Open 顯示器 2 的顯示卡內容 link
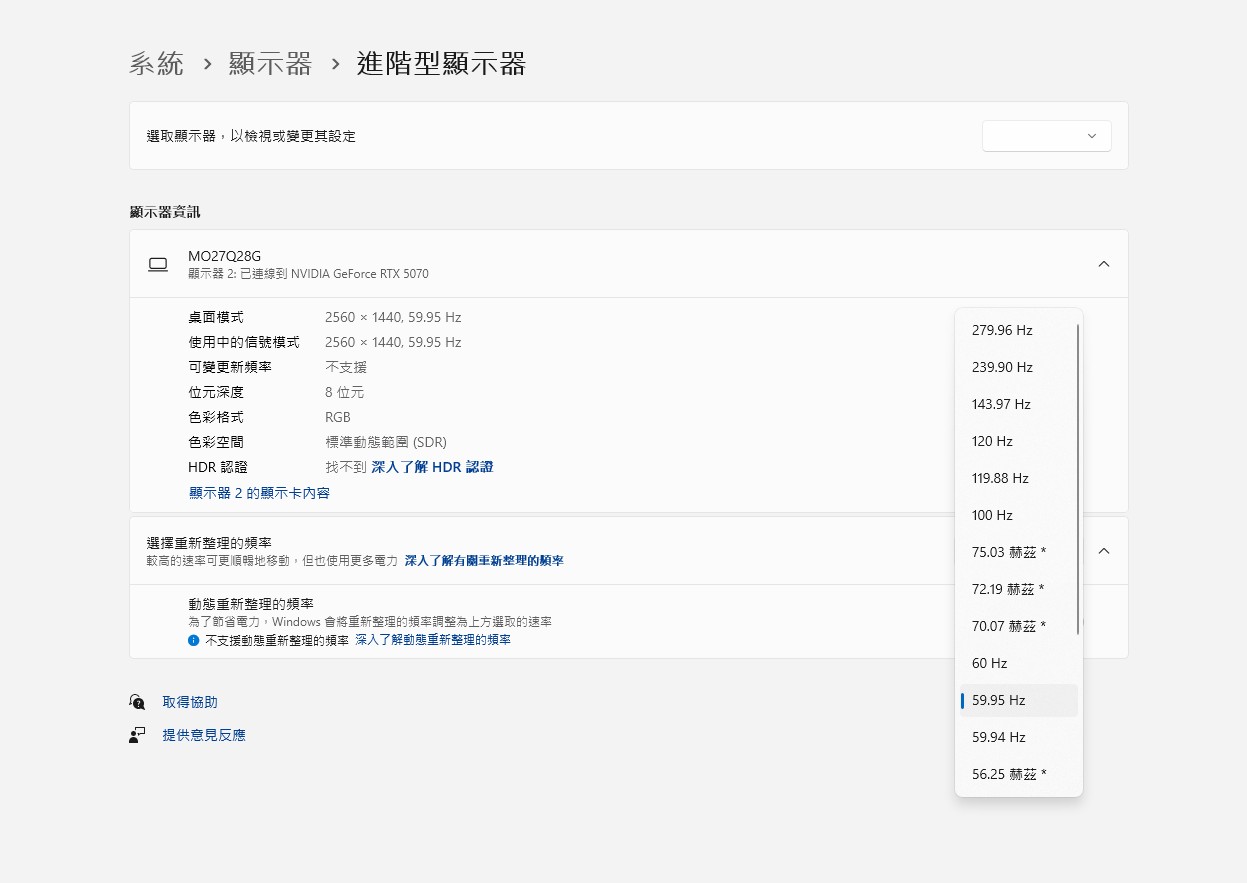This screenshot has height=883, width=1247. pyautogui.click(x=259, y=493)
